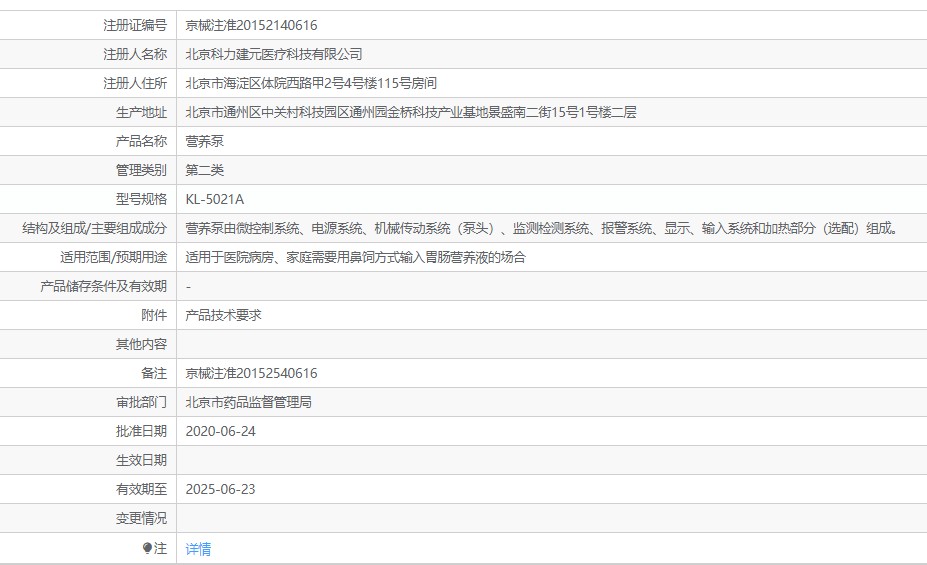
Task: Click the 审批部门 label
Action: pos(141,402)
